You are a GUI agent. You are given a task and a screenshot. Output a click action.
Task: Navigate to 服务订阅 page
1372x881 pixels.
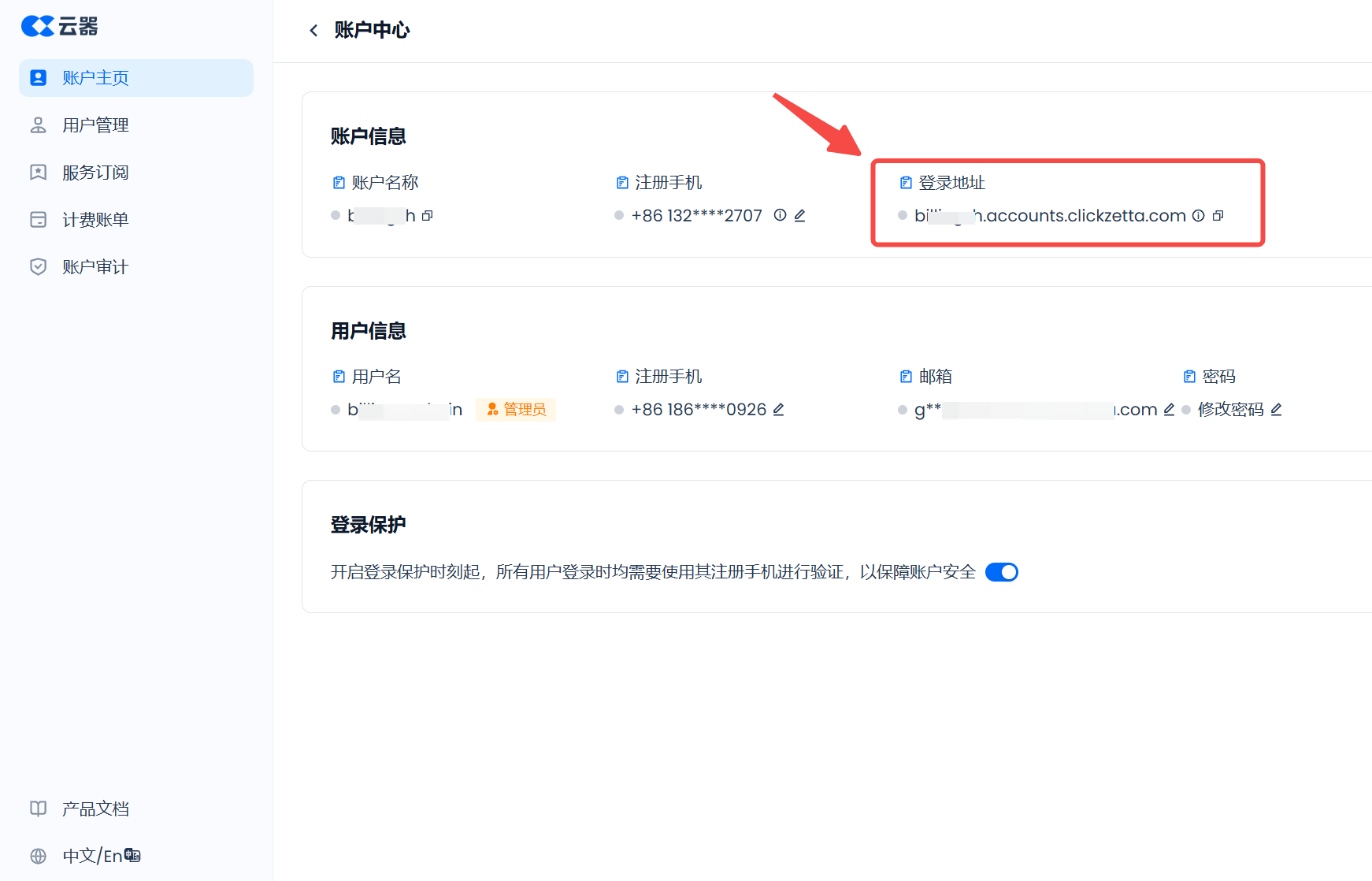(x=95, y=173)
